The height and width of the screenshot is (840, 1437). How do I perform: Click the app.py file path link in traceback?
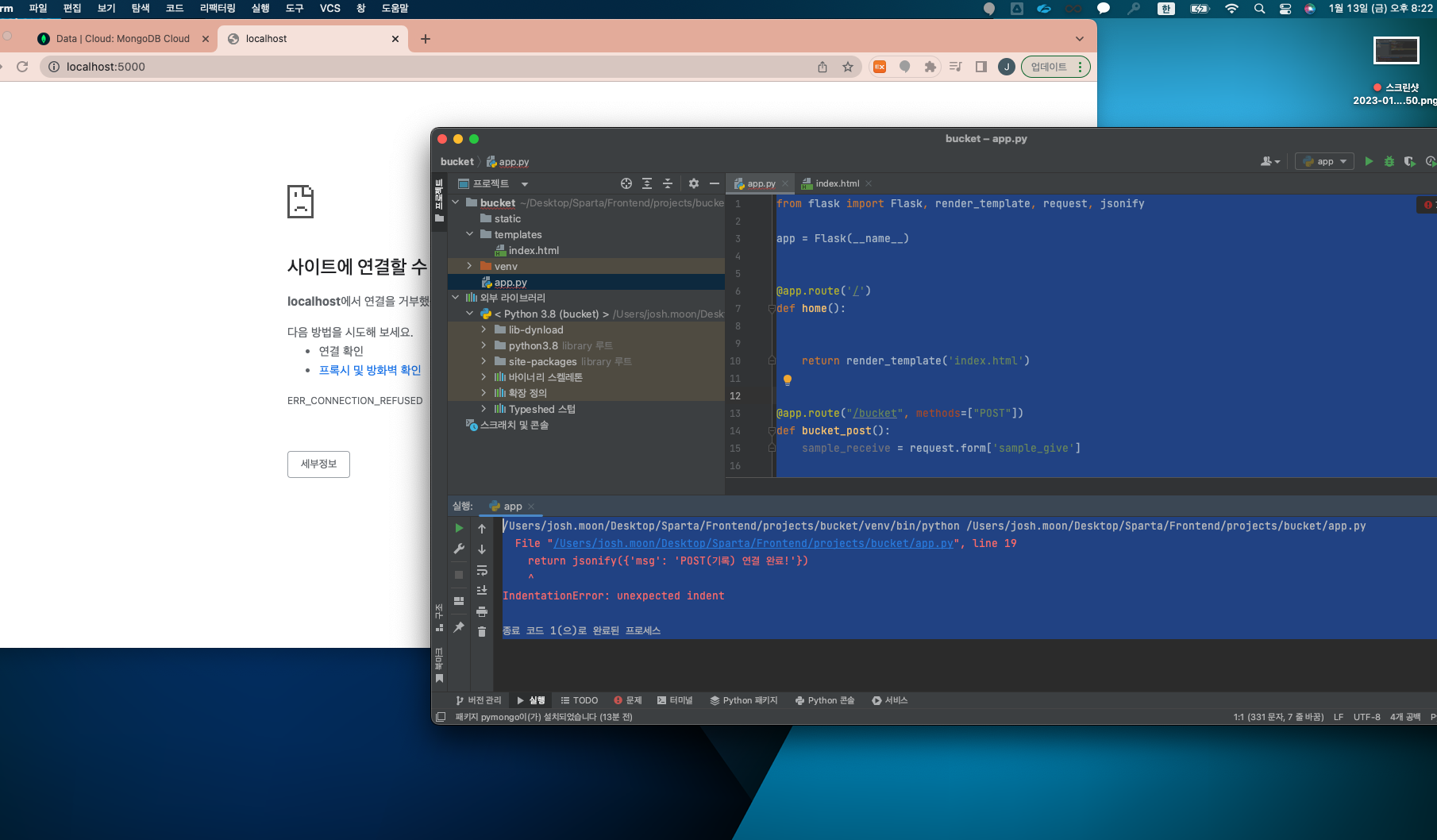753,544
